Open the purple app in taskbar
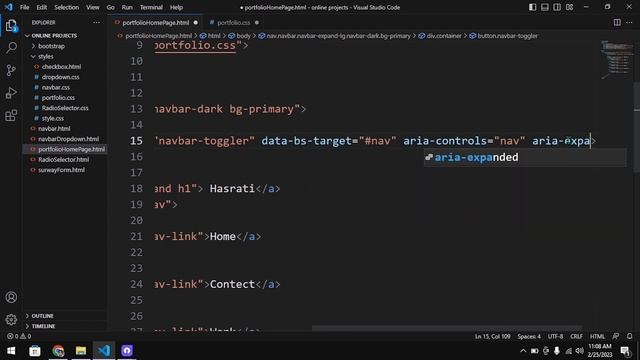This screenshot has width=640, height=360. tap(127, 351)
